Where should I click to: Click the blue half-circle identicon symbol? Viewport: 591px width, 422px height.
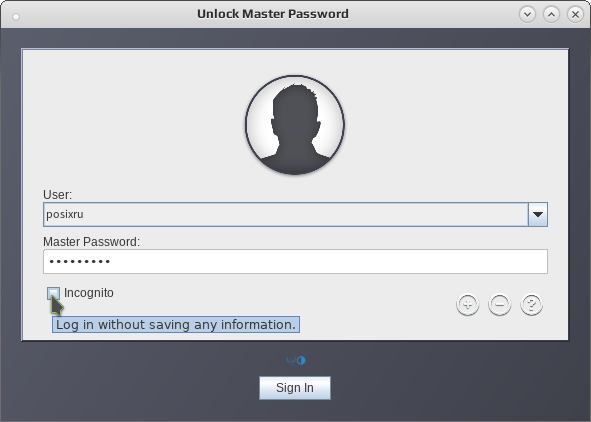[x=301, y=361]
